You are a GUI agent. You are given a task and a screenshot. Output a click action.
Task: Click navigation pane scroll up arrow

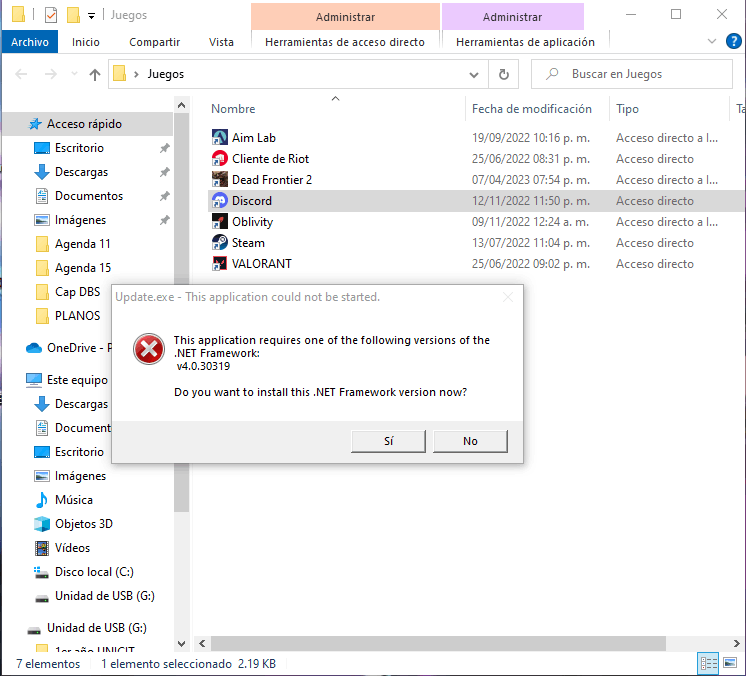(x=181, y=105)
